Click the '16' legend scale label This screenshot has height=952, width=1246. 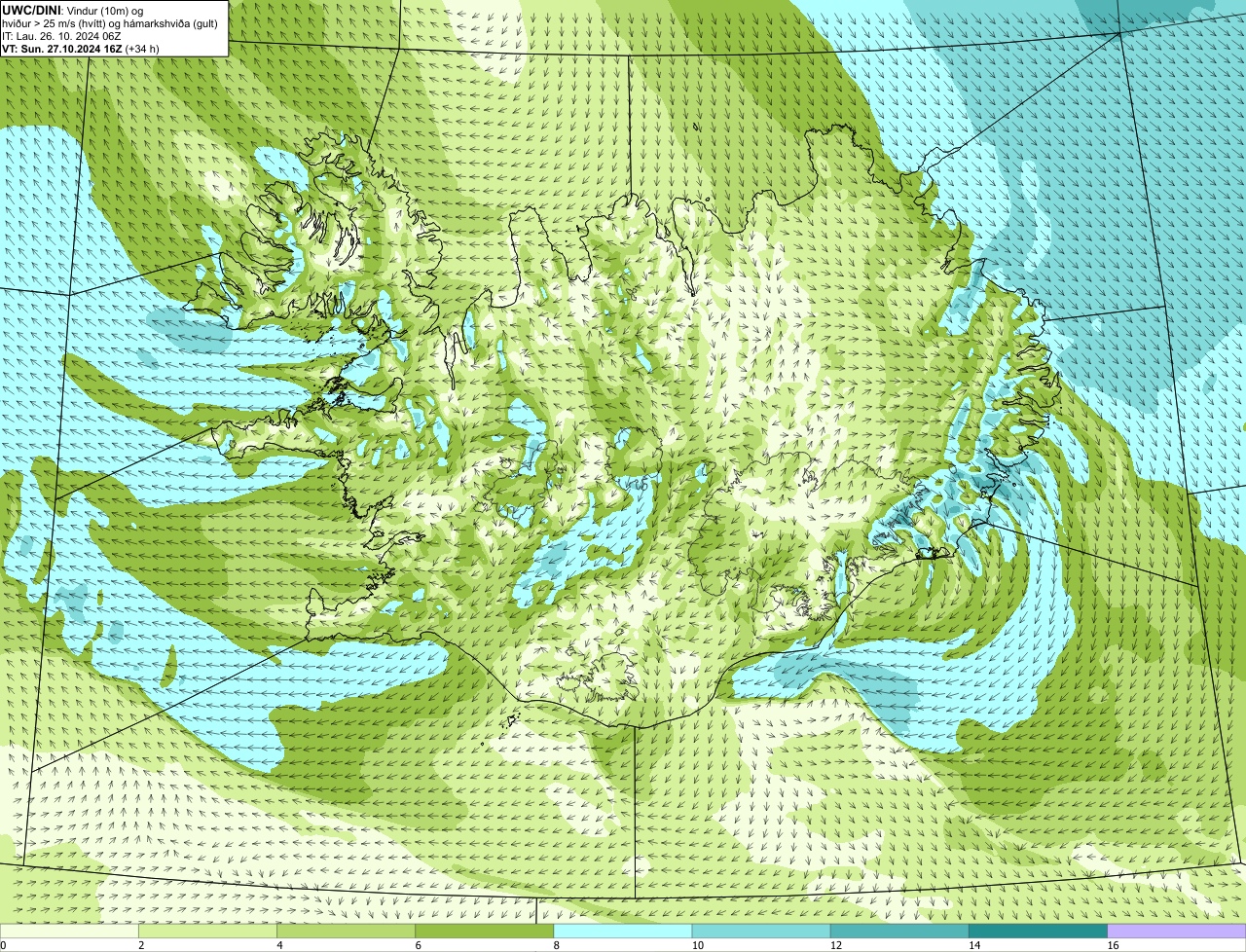[1113, 945]
